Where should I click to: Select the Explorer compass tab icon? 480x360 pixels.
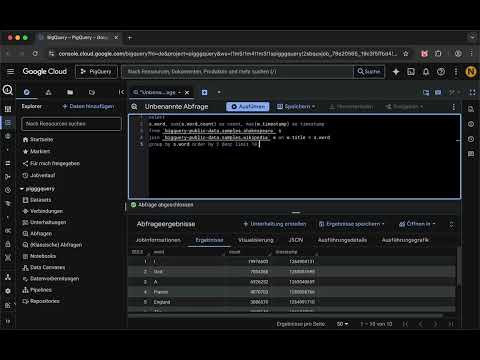[x=27, y=92]
